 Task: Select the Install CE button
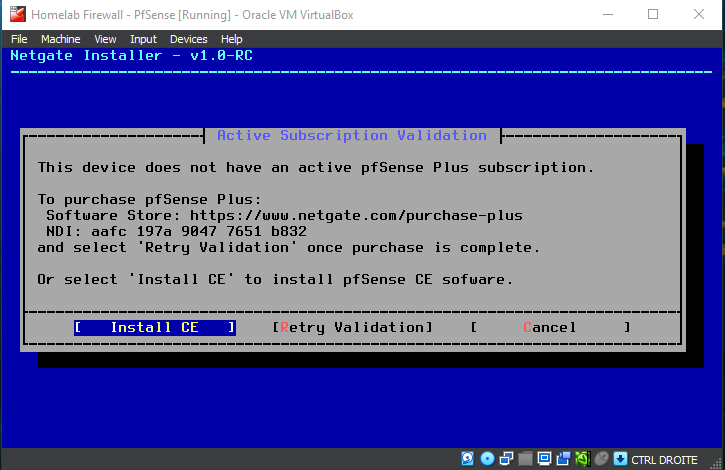pos(155,328)
